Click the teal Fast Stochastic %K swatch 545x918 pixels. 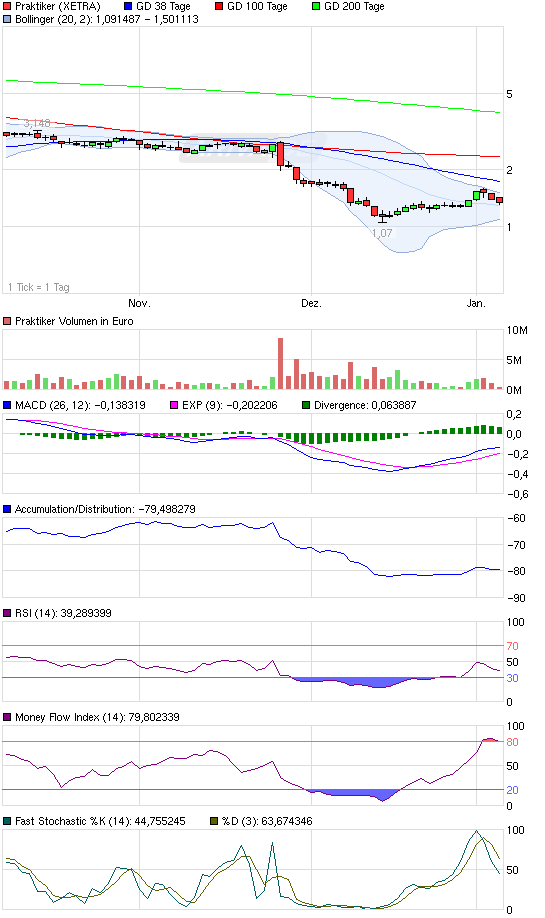pos(7,821)
